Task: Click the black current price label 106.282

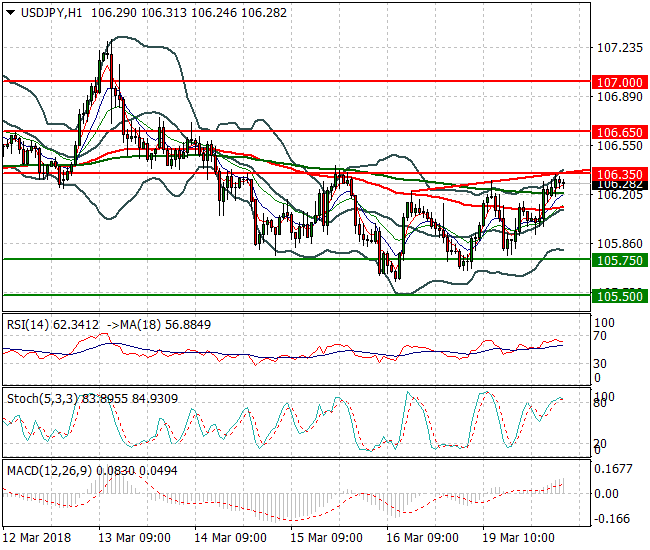Action: [x=620, y=185]
